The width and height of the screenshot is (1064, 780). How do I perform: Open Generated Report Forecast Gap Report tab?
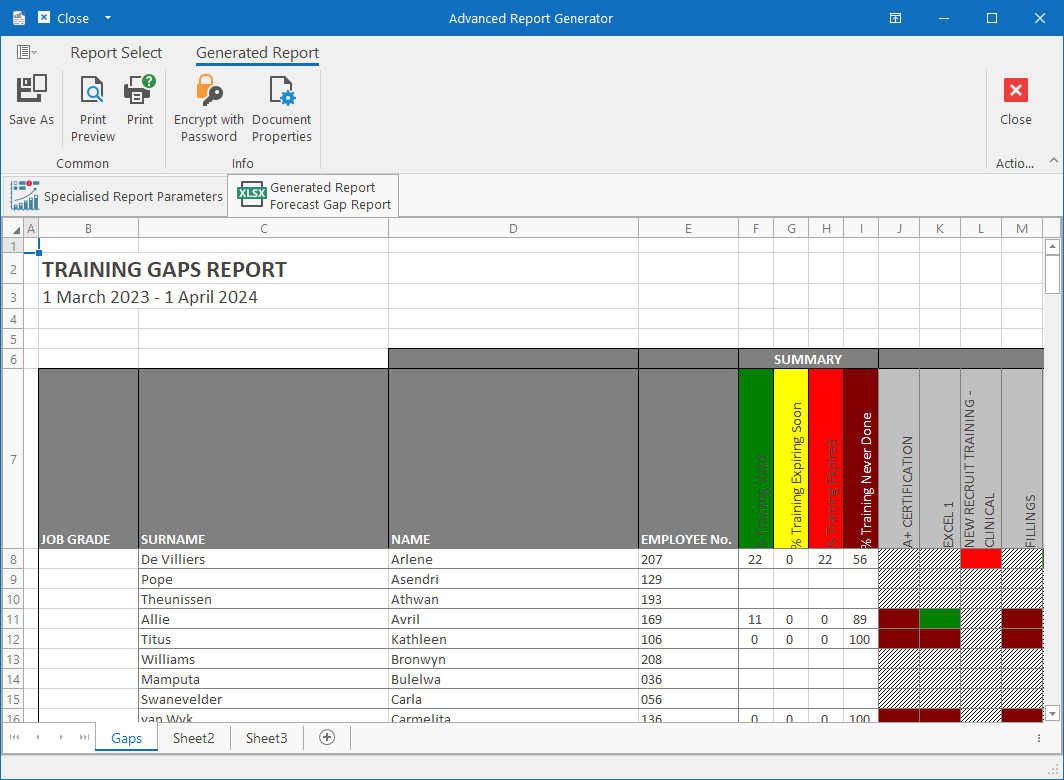tap(314, 196)
